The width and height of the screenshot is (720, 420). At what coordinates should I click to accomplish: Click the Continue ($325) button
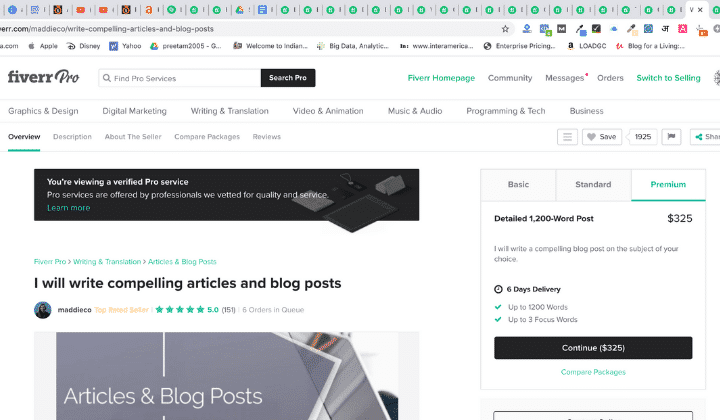coord(593,348)
